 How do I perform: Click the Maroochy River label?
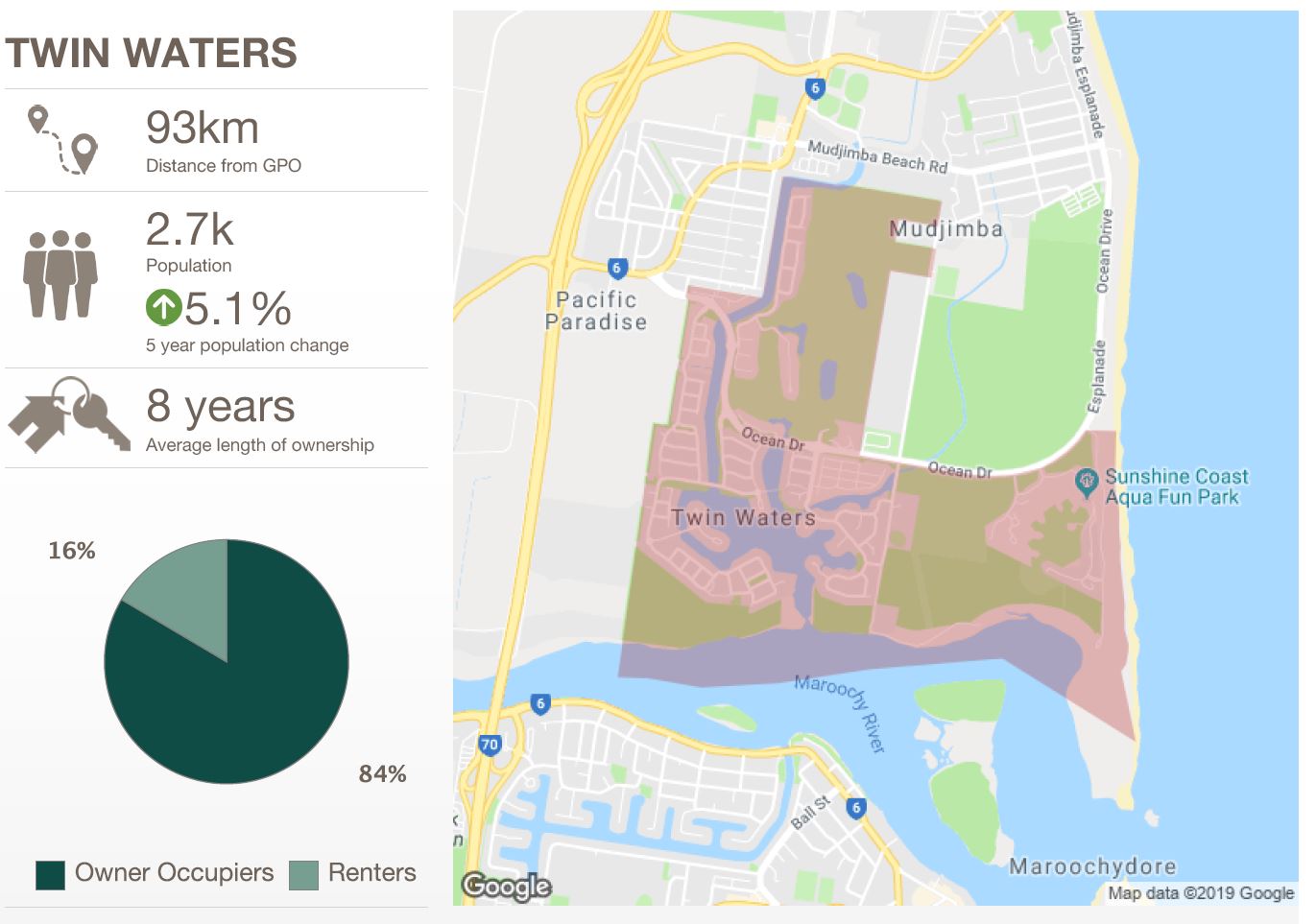click(x=840, y=714)
